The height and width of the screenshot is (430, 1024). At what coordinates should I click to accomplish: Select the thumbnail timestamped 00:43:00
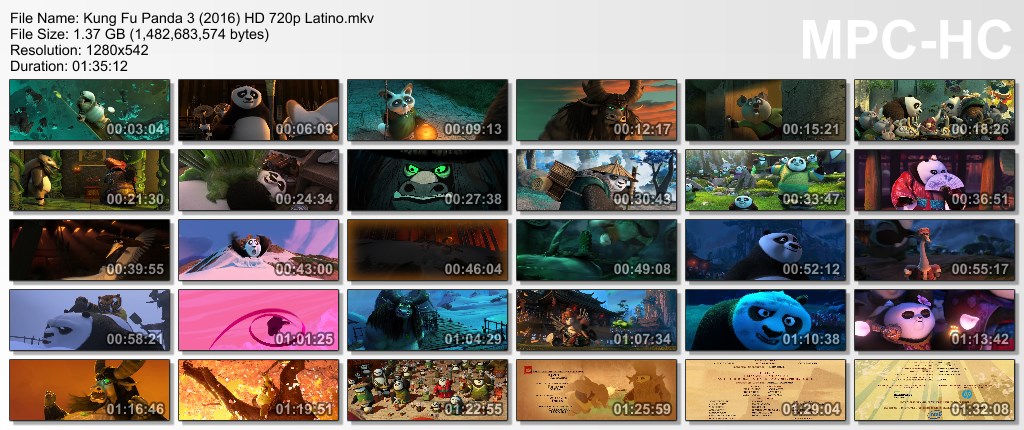tap(259, 250)
